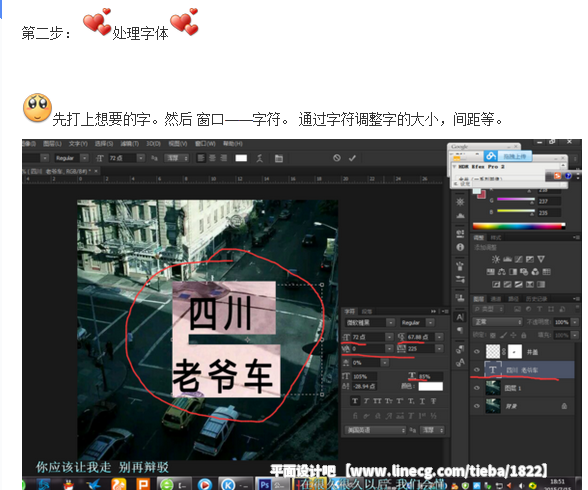Viewport: 588px width, 490px height.
Task: Click vertical scale field showing 105%
Action: pos(364,376)
